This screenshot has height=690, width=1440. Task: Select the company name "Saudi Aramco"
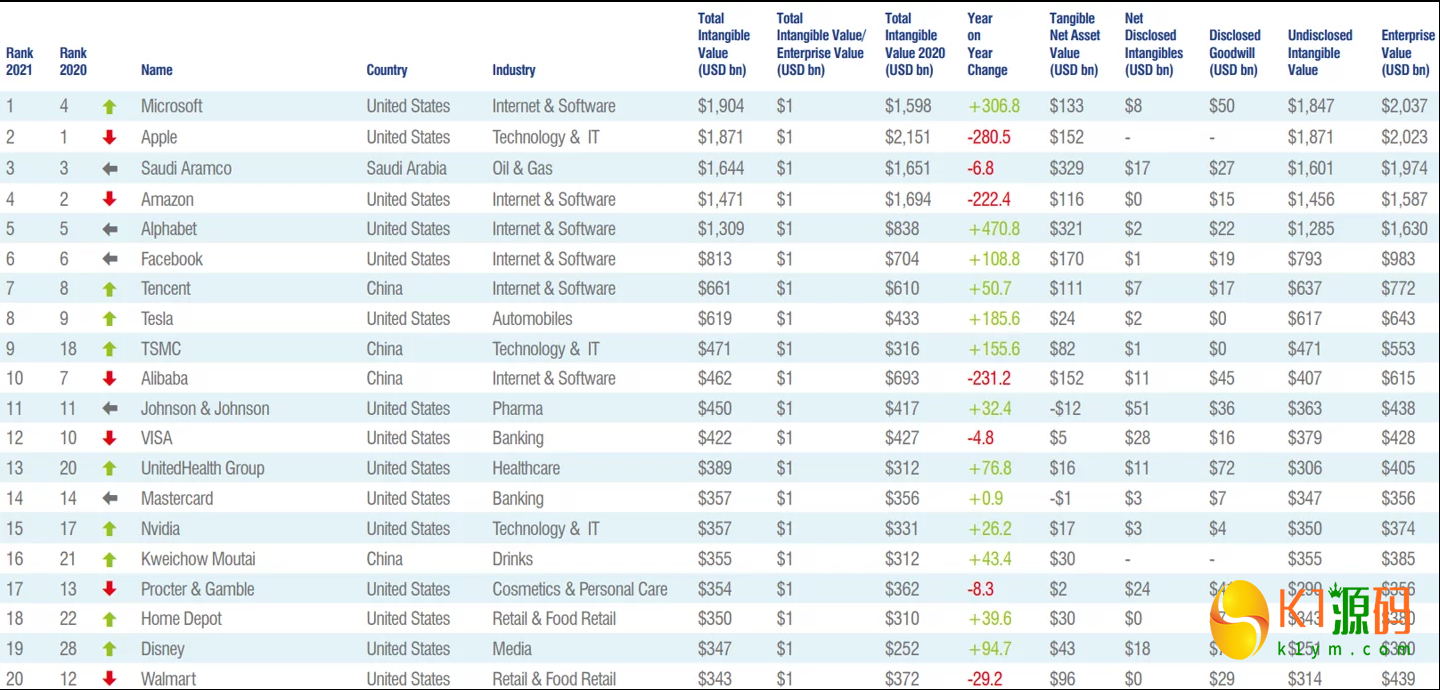click(x=186, y=168)
